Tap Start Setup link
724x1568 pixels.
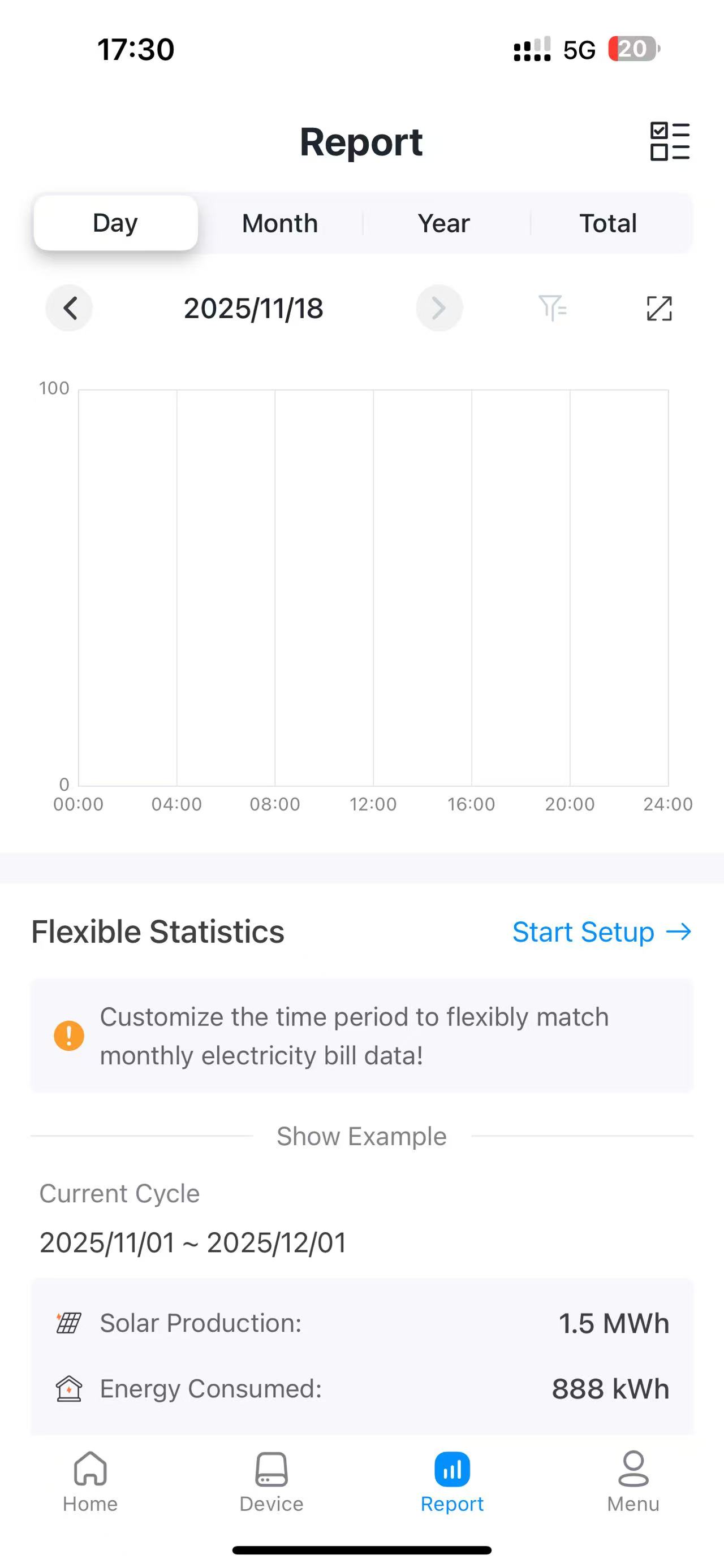click(x=601, y=932)
